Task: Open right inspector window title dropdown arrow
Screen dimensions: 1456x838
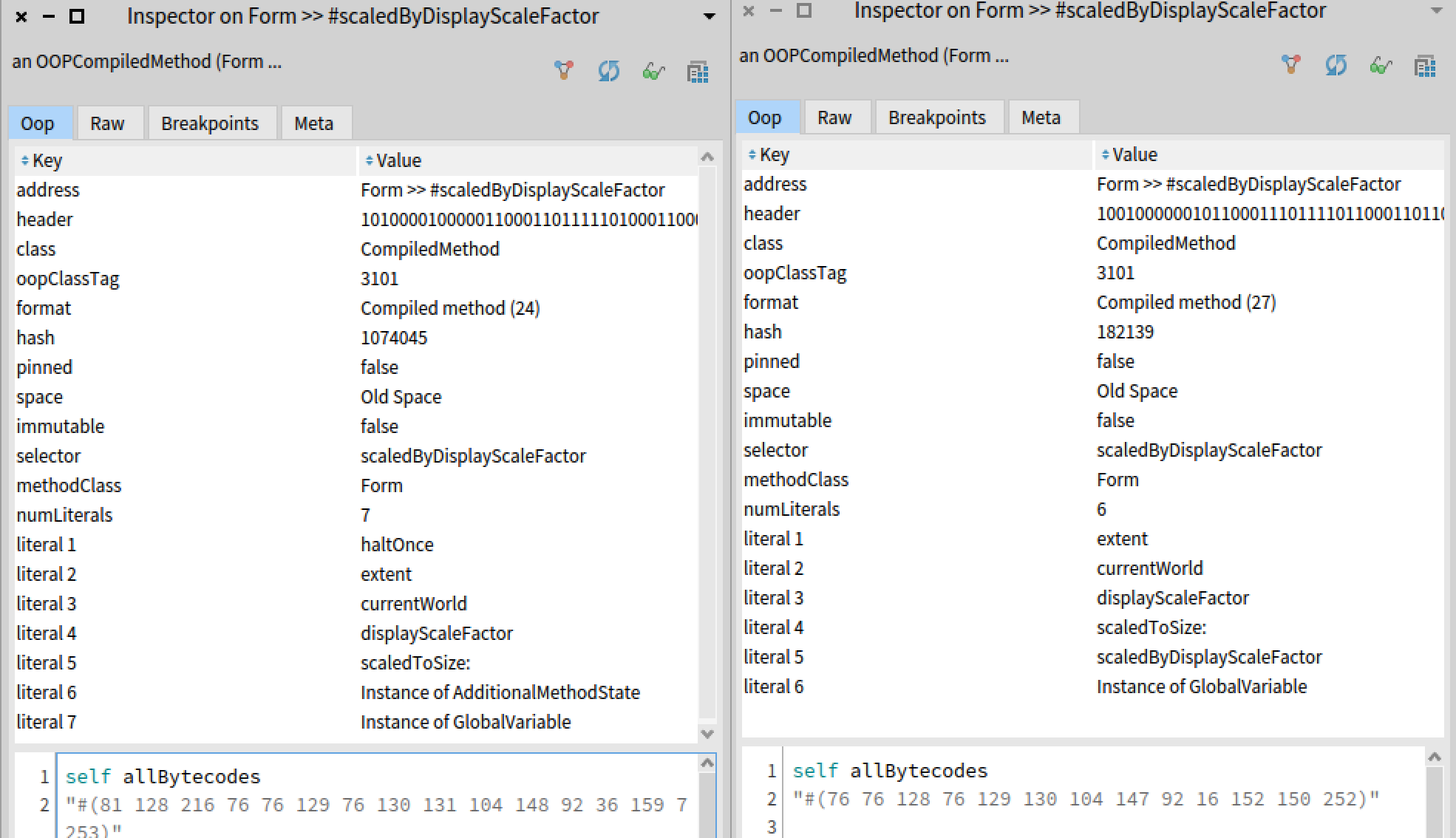Action: click(x=1437, y=11)
